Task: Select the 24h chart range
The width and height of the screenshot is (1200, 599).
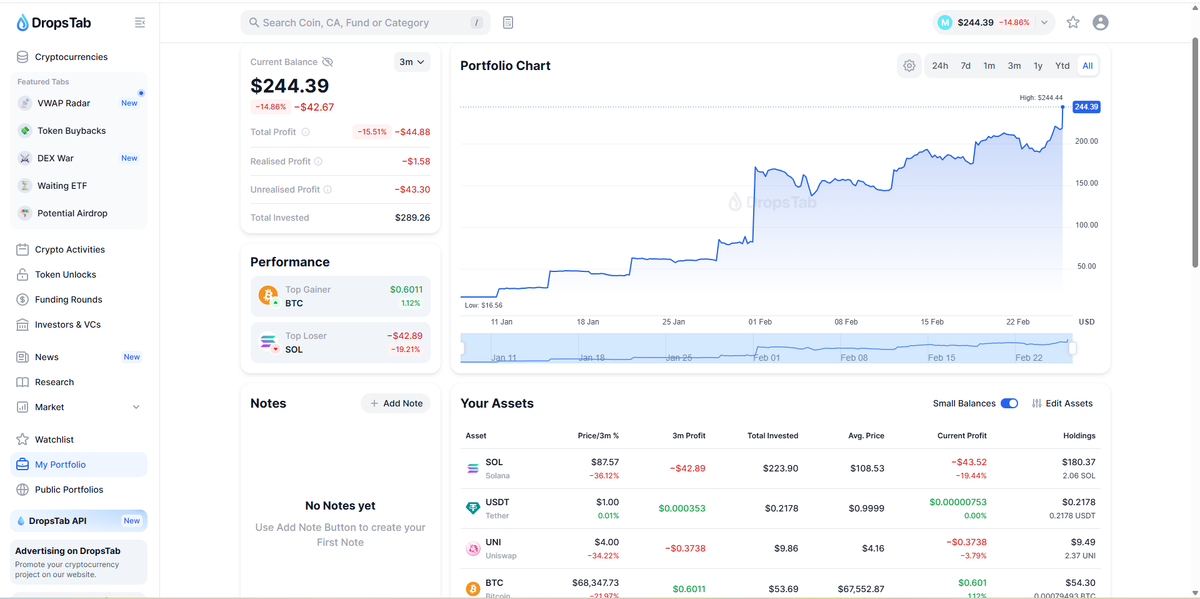Action: click(x=940, y=66)
